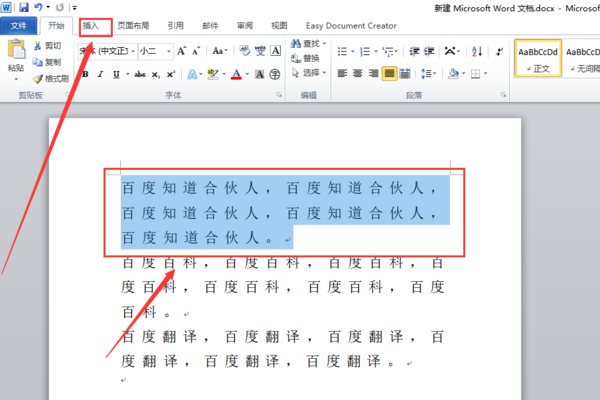600x400 pixels.
Task: Click the Multilevel List icon
Action: point(388,51)
